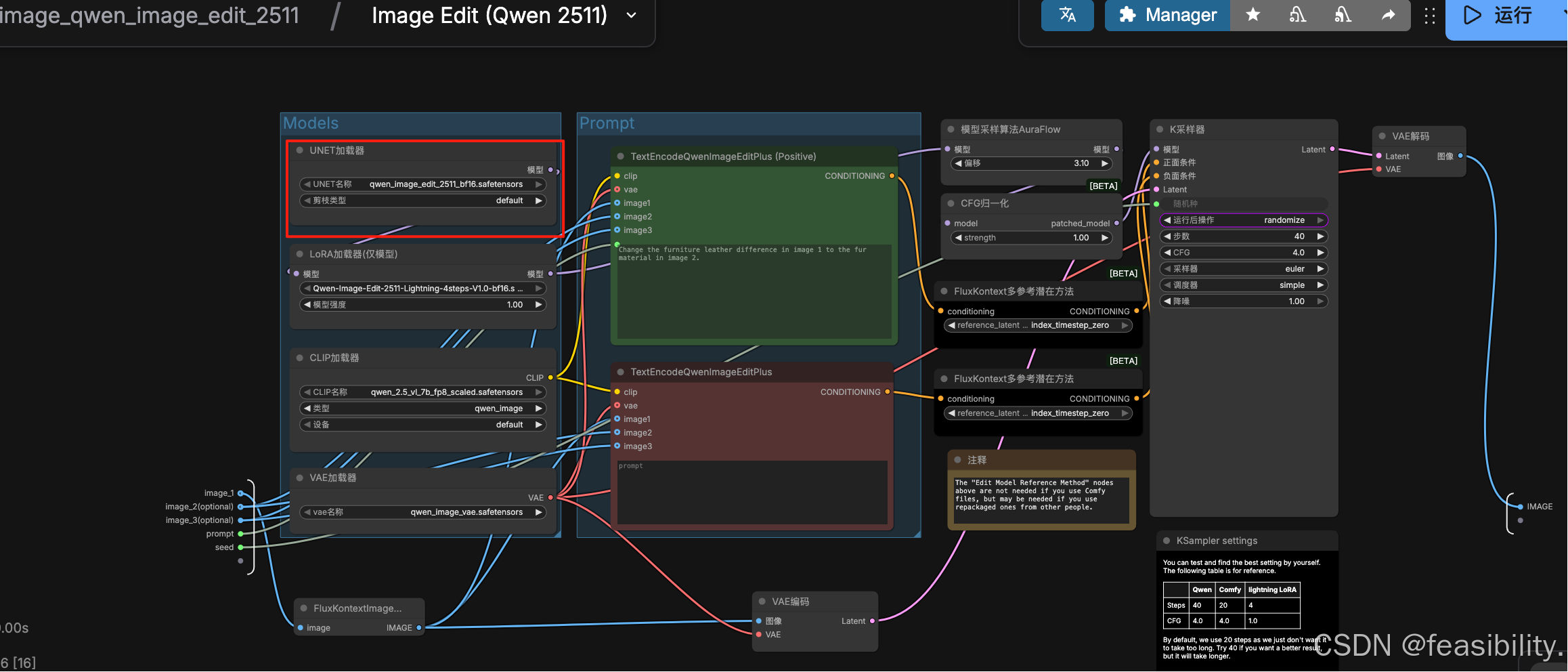Image resolution: width=1568 pixels, height=672 pixels.
Task: Click the filled vacuum cleaner icon
Action: coord(1343,15)
